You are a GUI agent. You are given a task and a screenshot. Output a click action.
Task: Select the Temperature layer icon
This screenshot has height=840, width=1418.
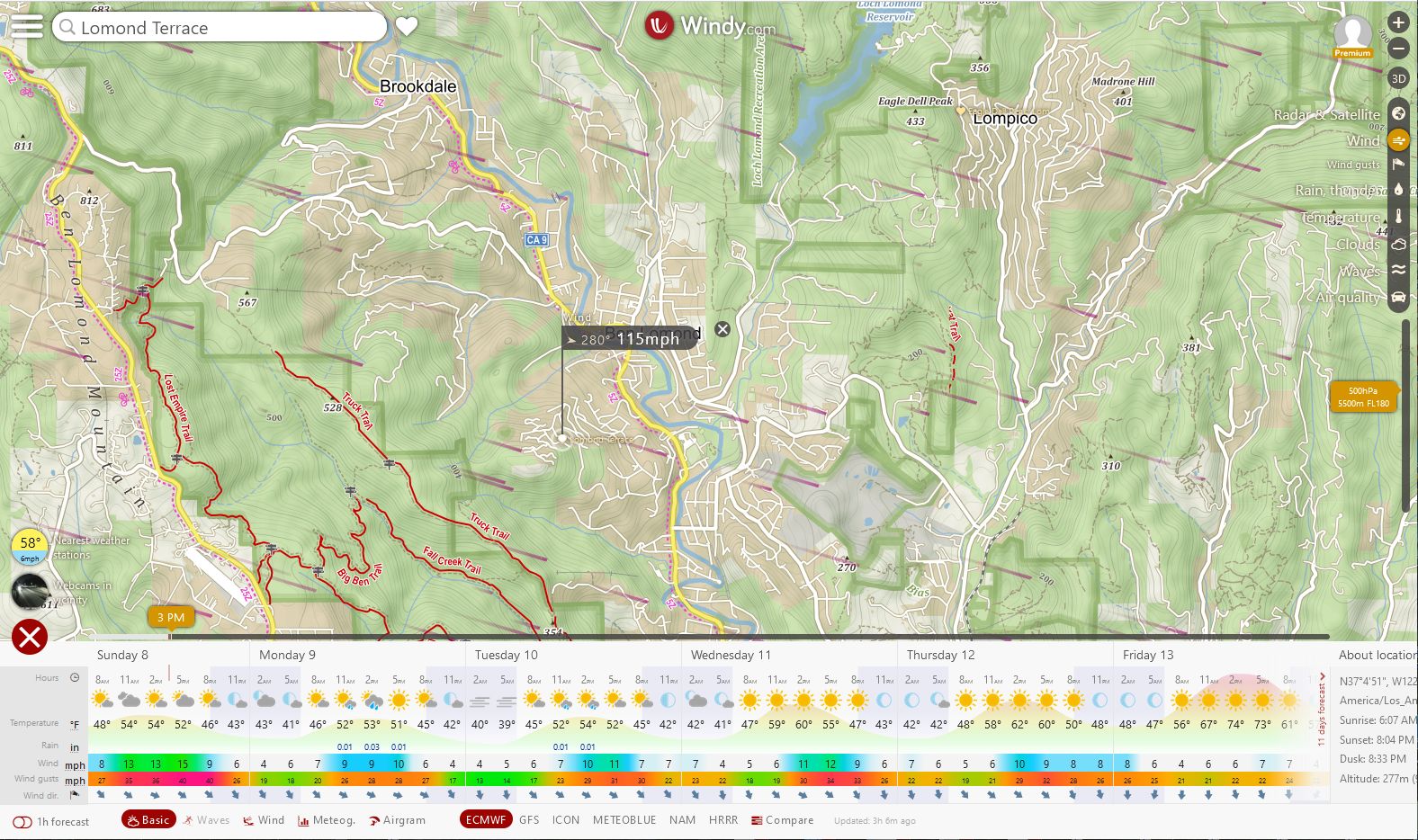[1398, 217]
